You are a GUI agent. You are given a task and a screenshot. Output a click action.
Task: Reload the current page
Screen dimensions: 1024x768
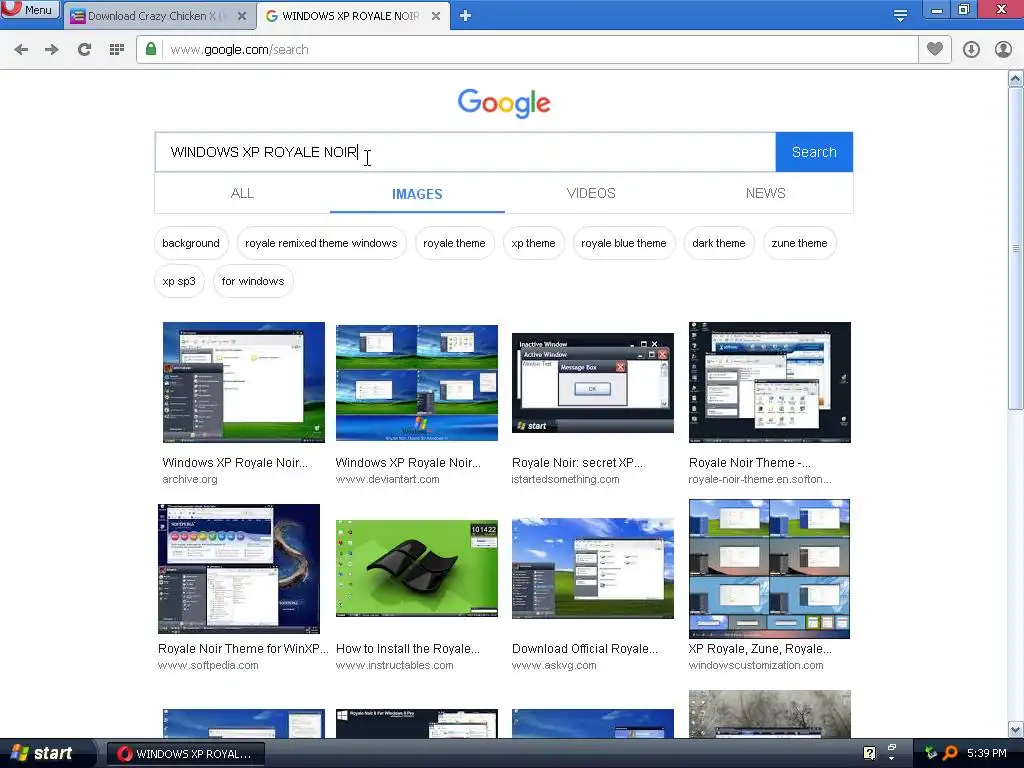click(84, 50)
